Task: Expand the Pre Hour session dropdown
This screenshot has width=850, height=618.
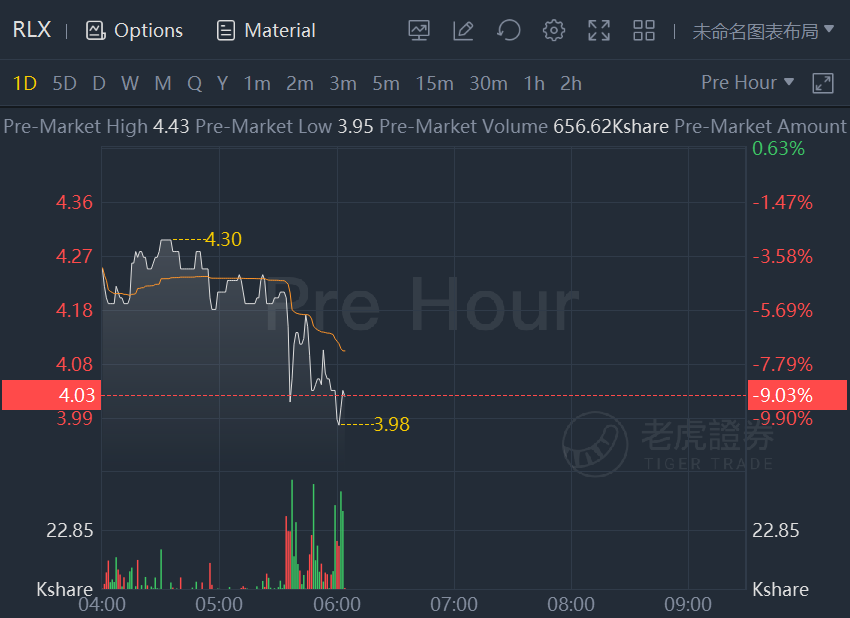Action: (x=747, y=82)
